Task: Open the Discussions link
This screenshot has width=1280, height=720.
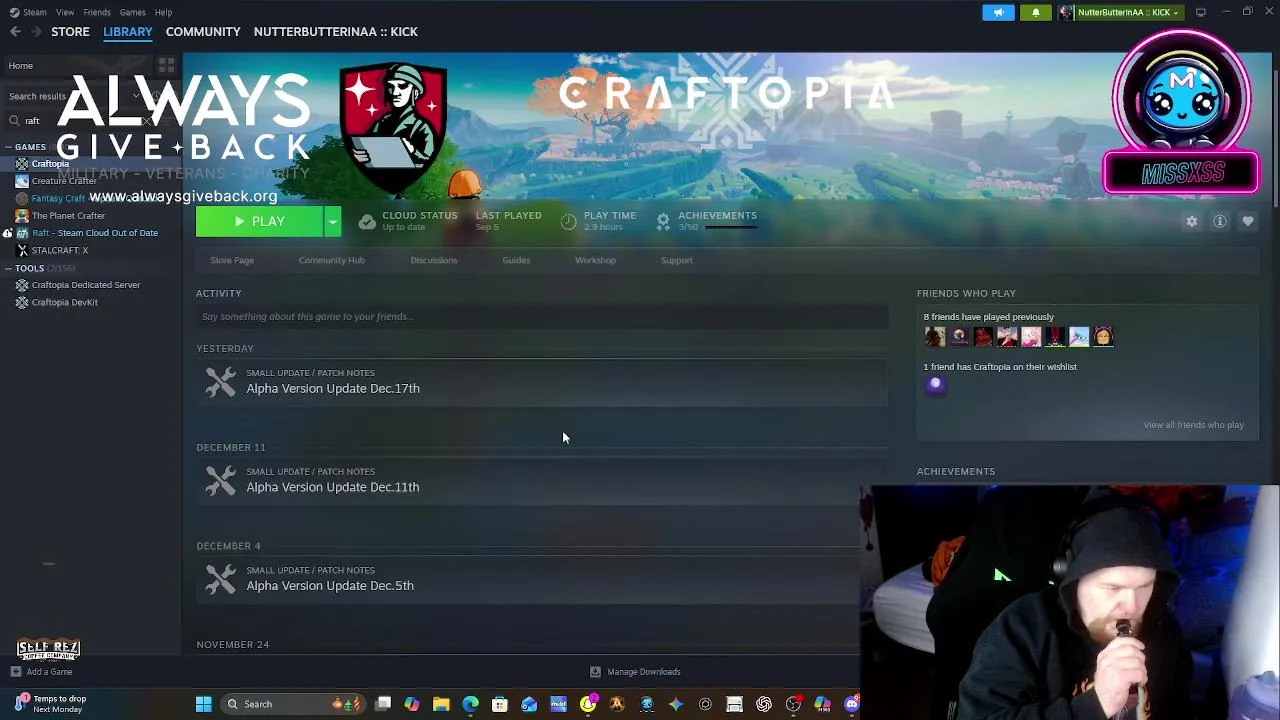Action: pos(433,260)
